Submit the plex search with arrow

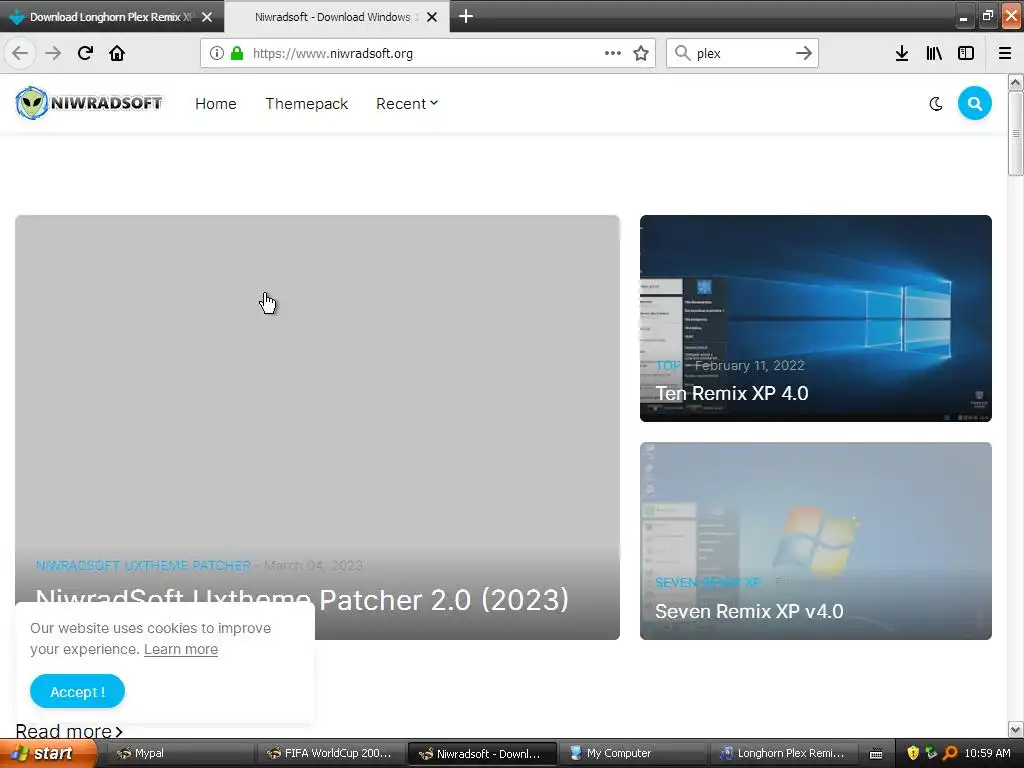click(804, 53)
